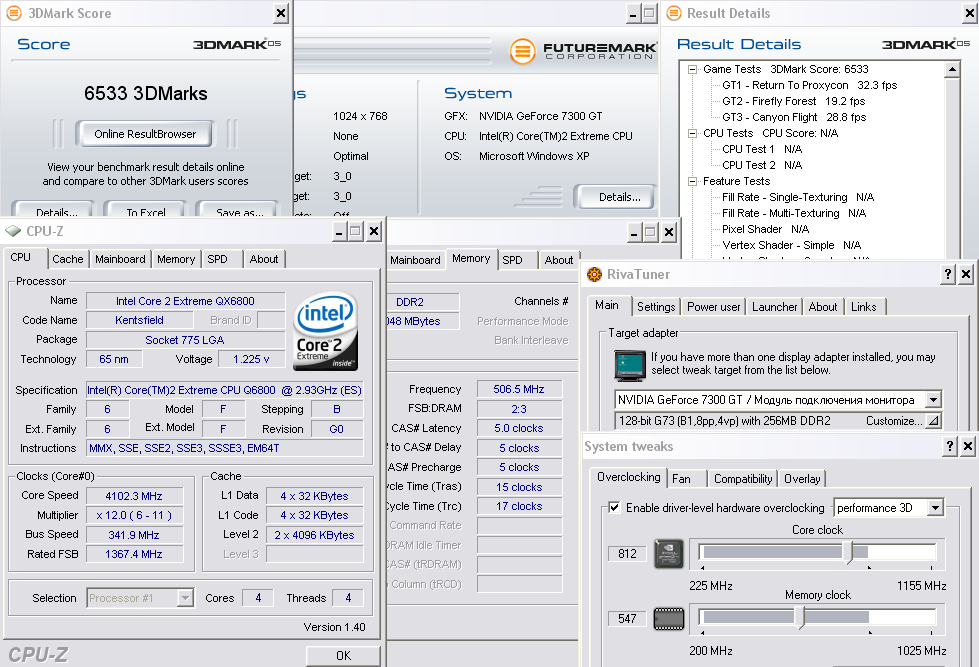Open the Processor #1 selection dropdown

(185, 598)
